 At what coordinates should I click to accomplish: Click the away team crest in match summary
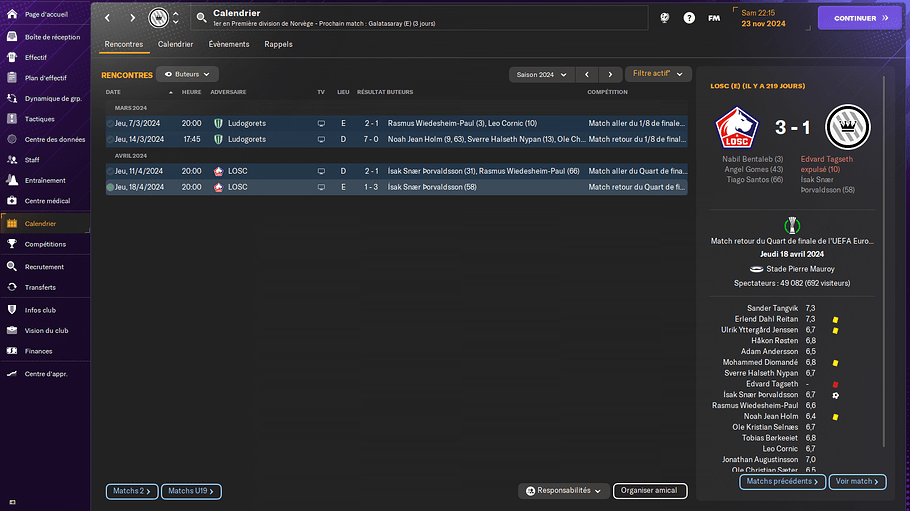[x=847, y=127]
